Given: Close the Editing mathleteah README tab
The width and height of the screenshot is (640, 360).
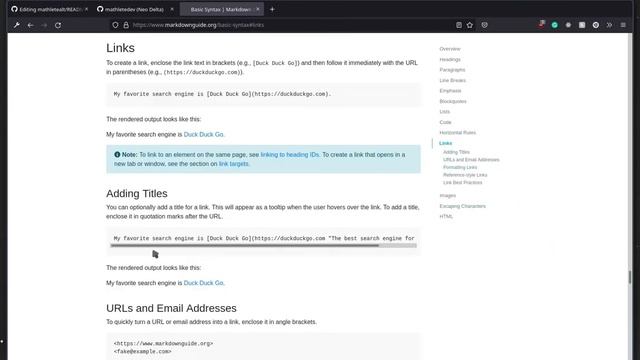Looking at the screenshot, I should click(86, 9).
